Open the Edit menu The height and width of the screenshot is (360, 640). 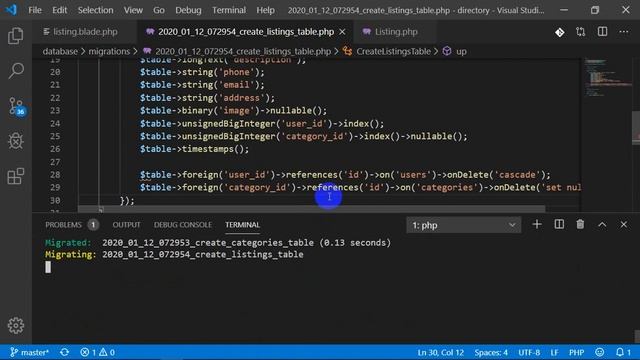60,10
